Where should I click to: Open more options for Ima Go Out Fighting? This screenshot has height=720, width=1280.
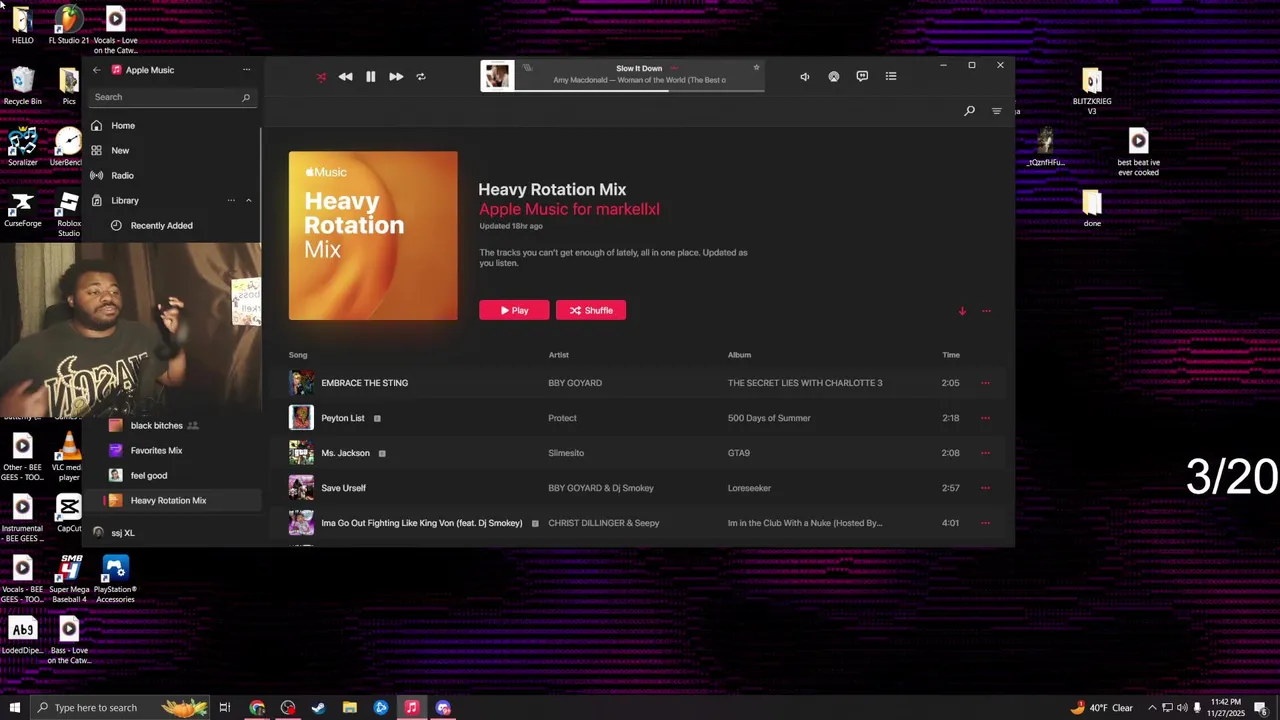[985, 523]
